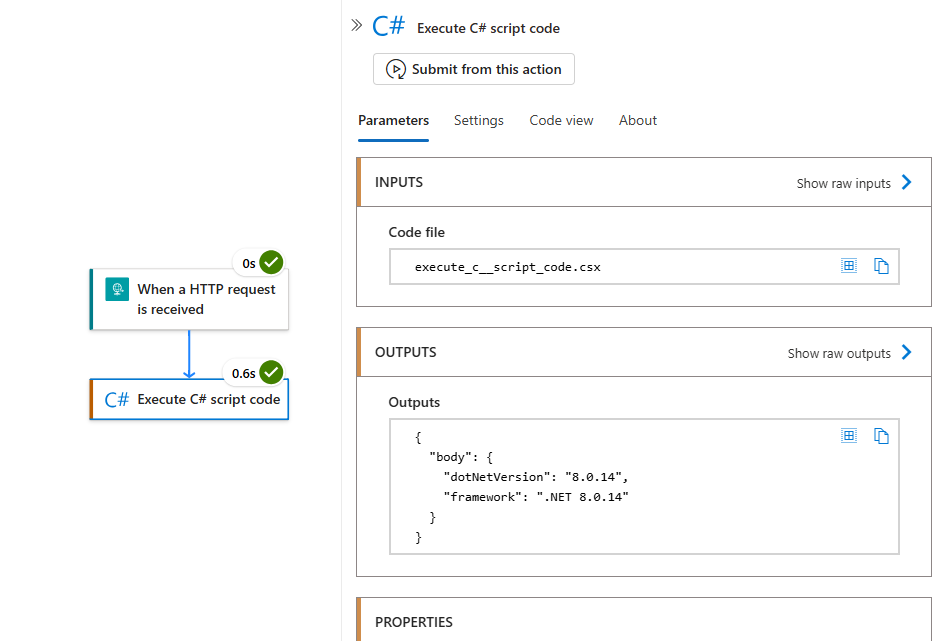944x641 pixels.
Task: Click the Submit from this action button
Action: [x=473, y=69]
